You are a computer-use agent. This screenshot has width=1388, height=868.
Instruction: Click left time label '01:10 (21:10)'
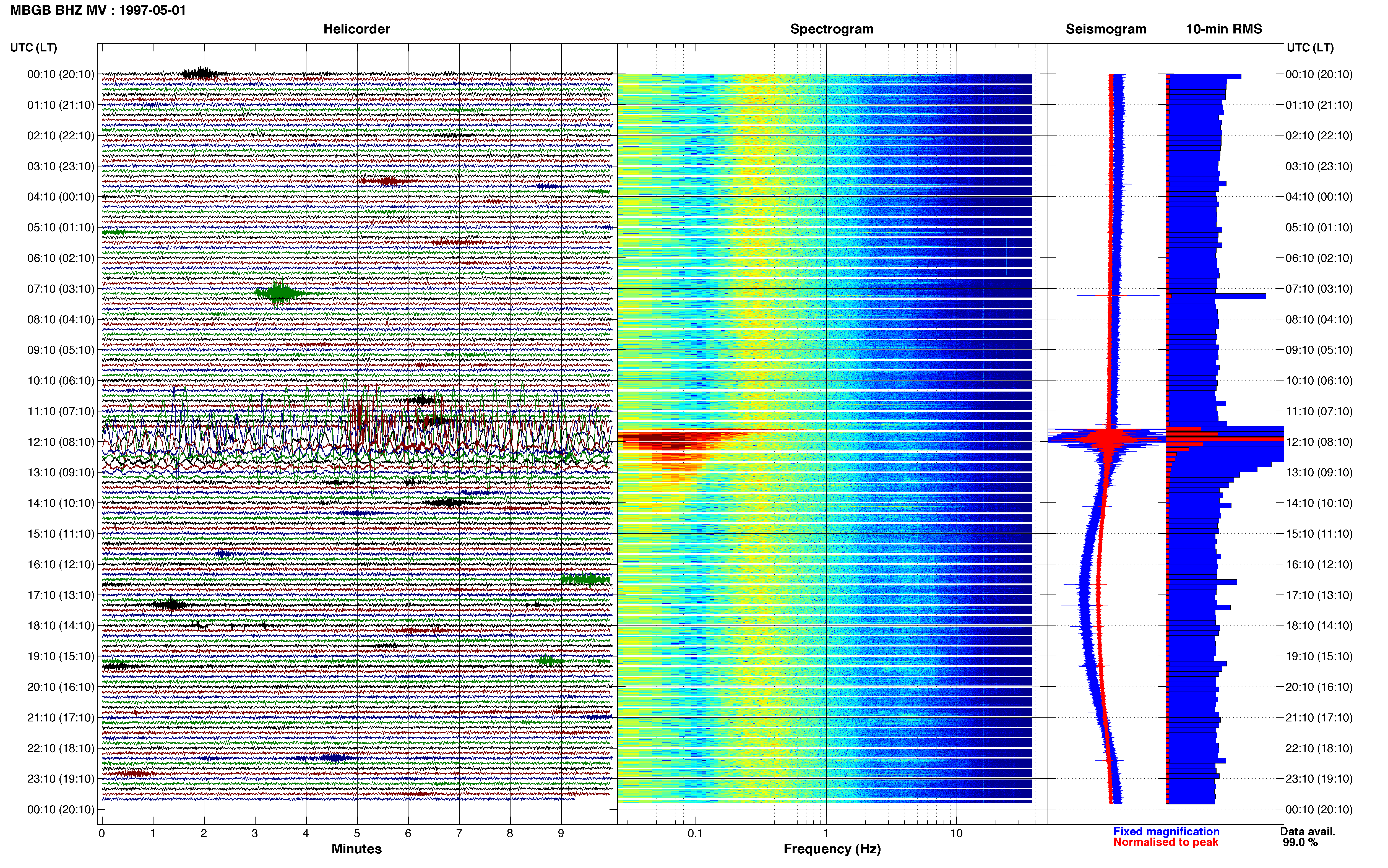(61, 105)
